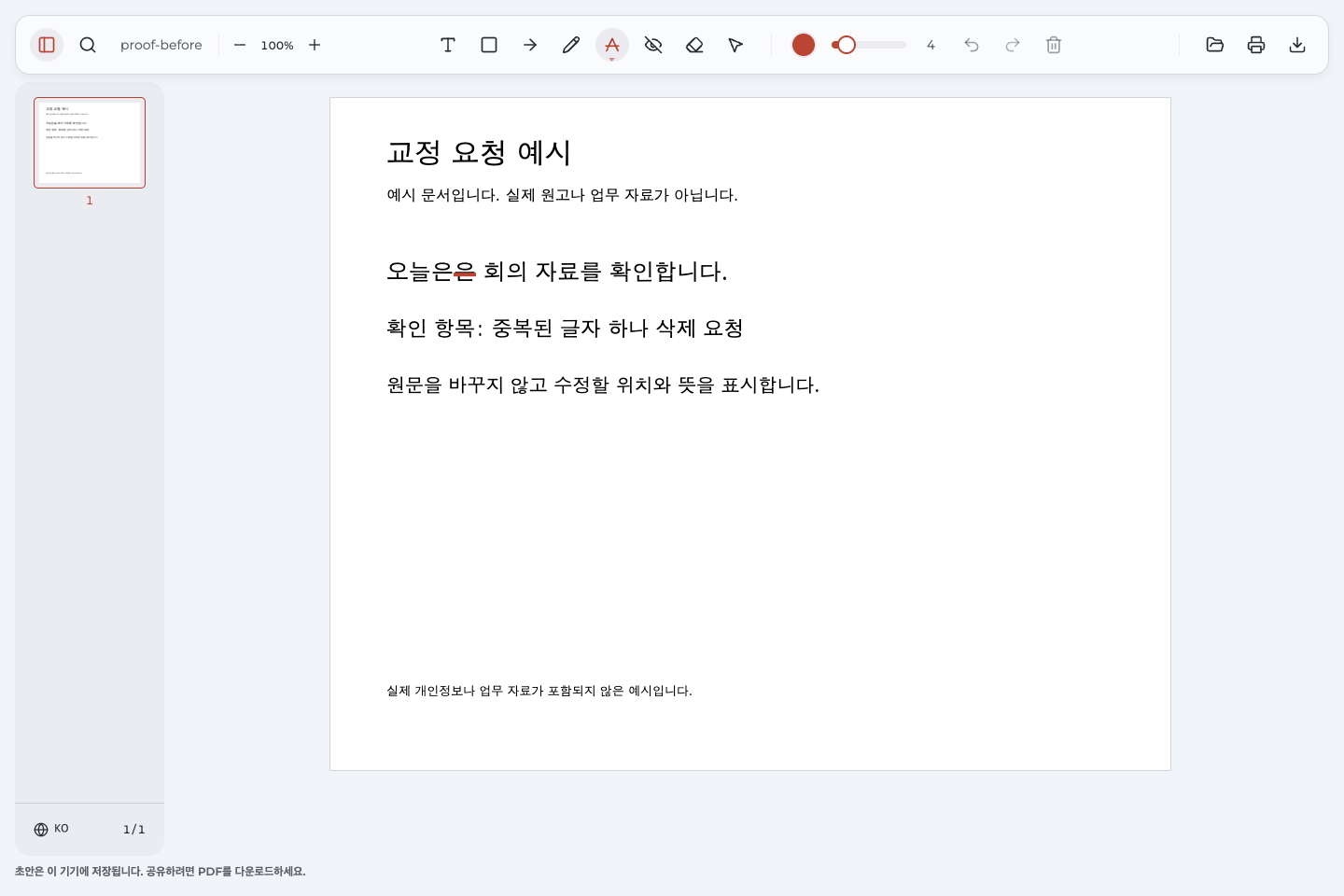Switch language via KO globe button
This screenshot has height=896, width=1344.
click(x=51, y=829)
